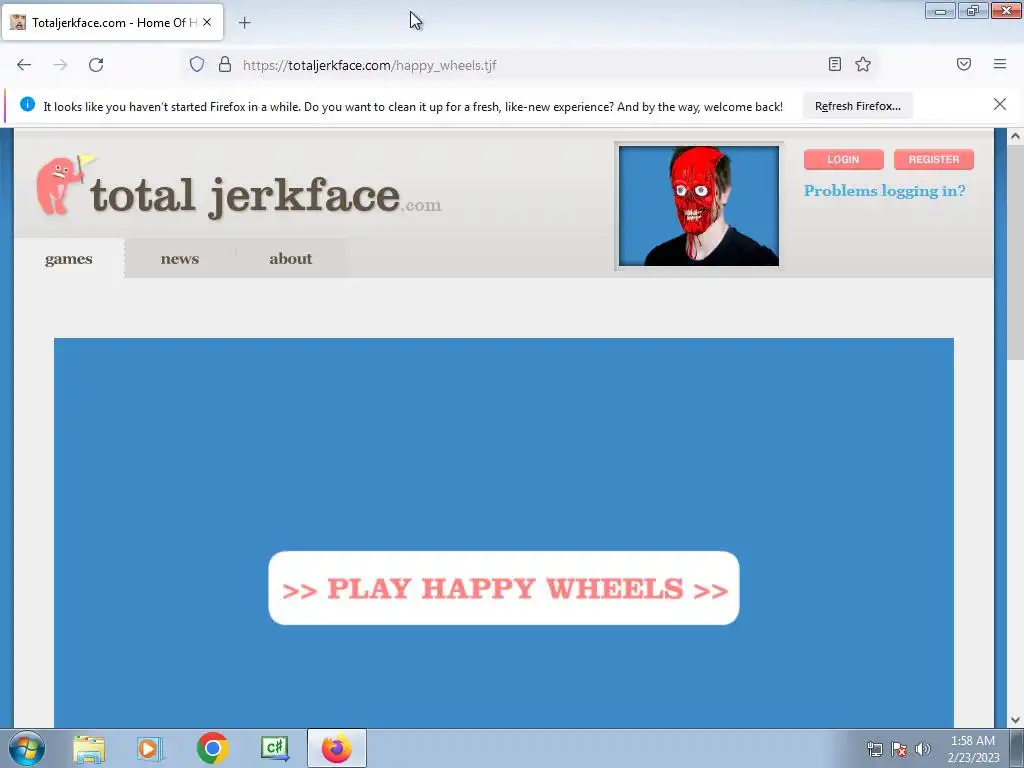Select the Totaljerkface.com browser tab
This screenshot has width=1024, height=768.
coord(113,22)
